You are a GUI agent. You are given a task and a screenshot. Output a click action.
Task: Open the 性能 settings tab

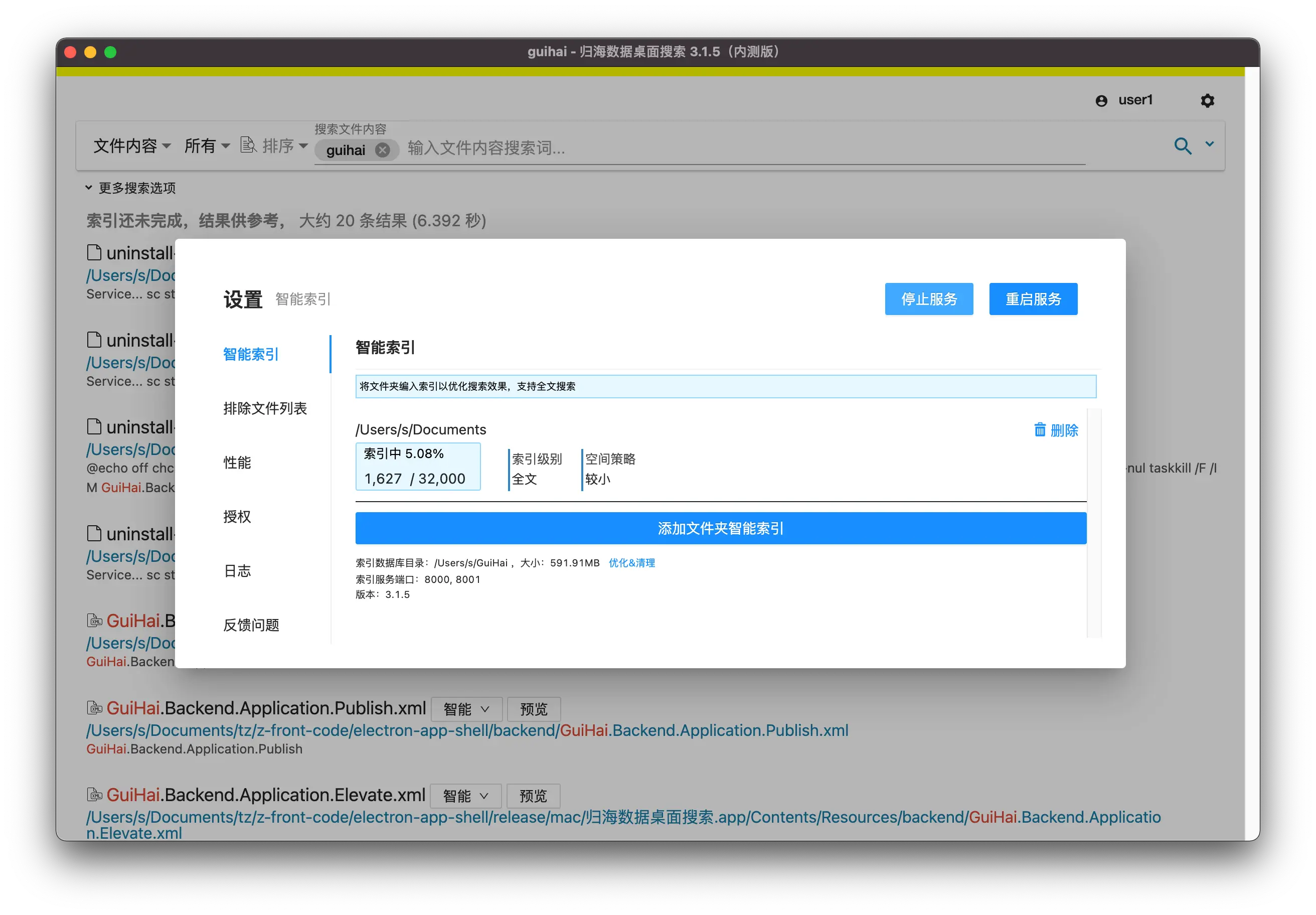237,462
